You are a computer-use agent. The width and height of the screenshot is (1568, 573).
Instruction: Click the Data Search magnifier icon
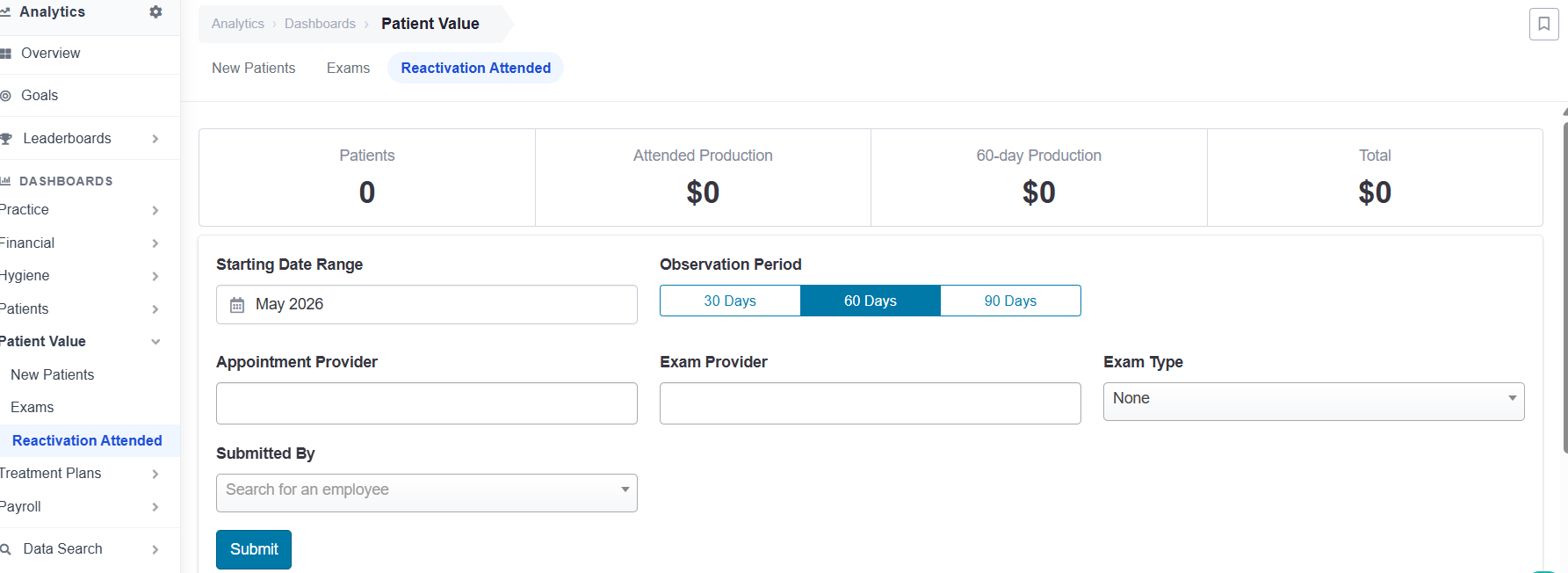(5, 549)
